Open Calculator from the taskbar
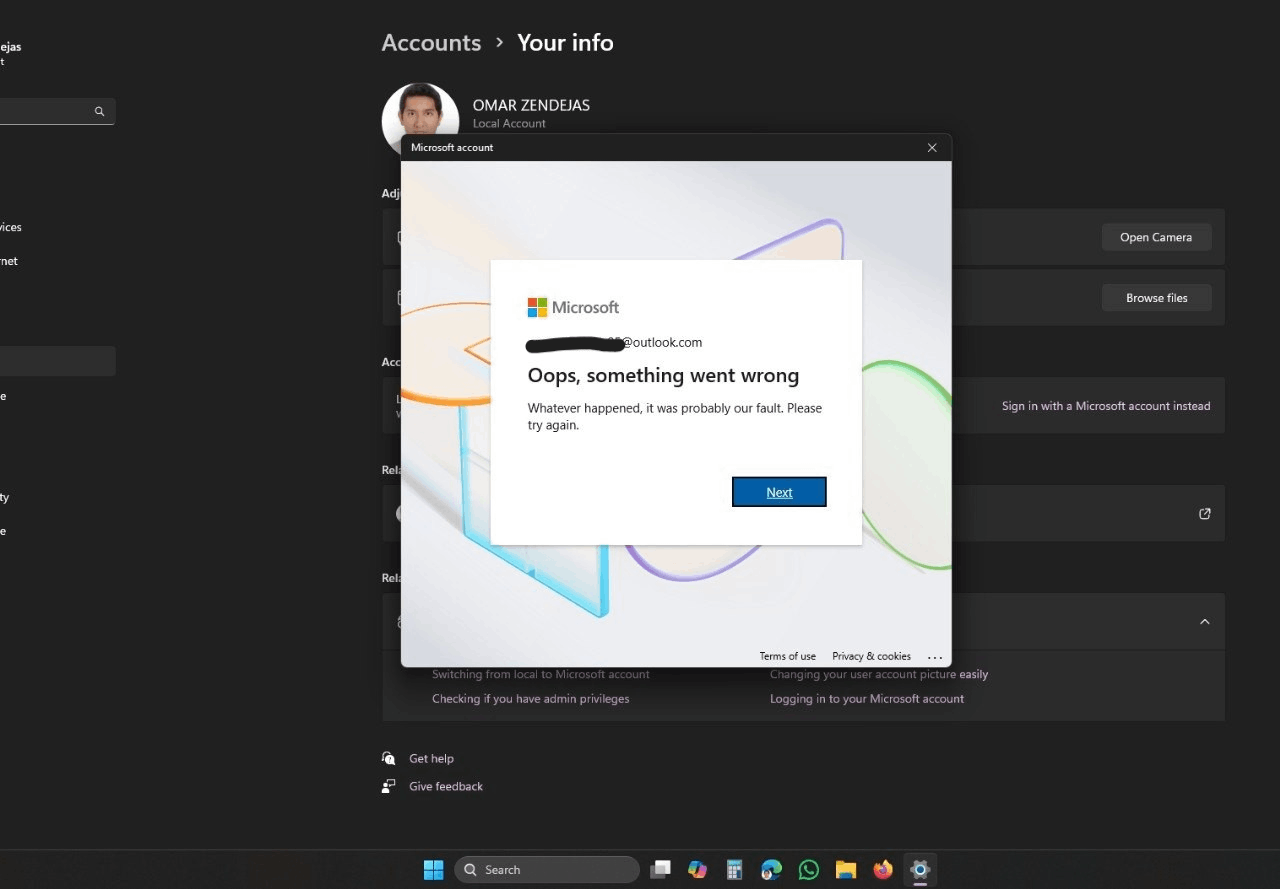Screen dimensions: 1280x889 pyautogui.click(x=734, y=870)
